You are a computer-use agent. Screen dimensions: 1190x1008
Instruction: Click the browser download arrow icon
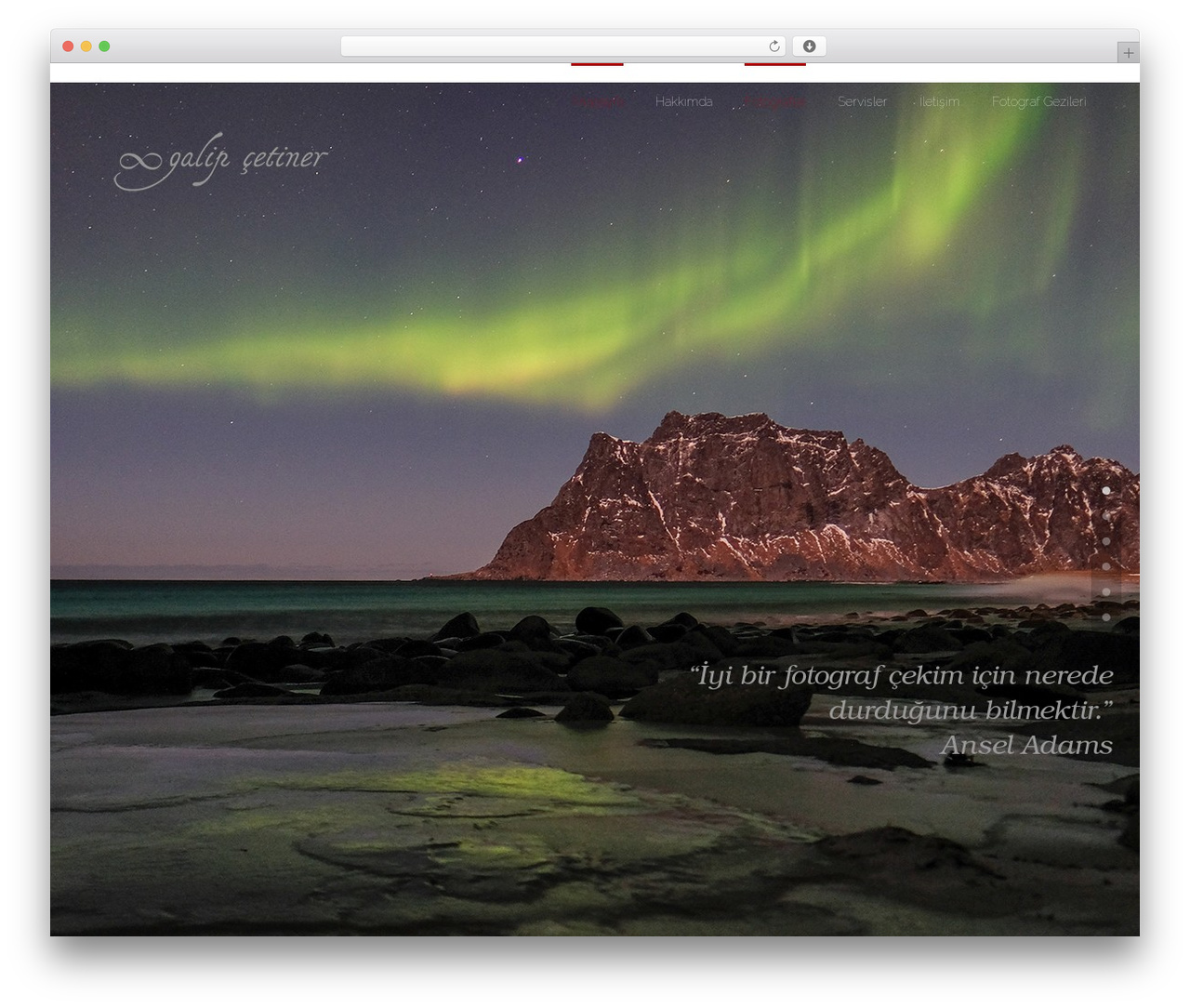coord(810,46)
